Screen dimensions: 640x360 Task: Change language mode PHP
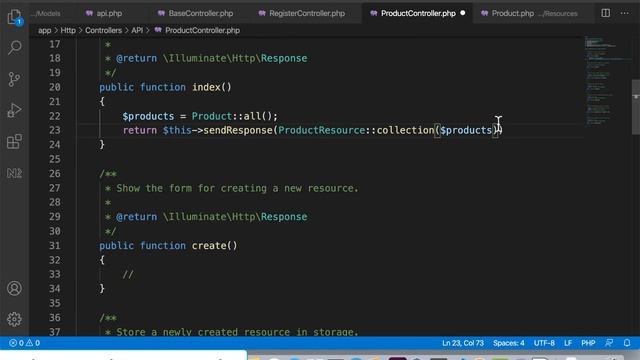click(588, 343)
